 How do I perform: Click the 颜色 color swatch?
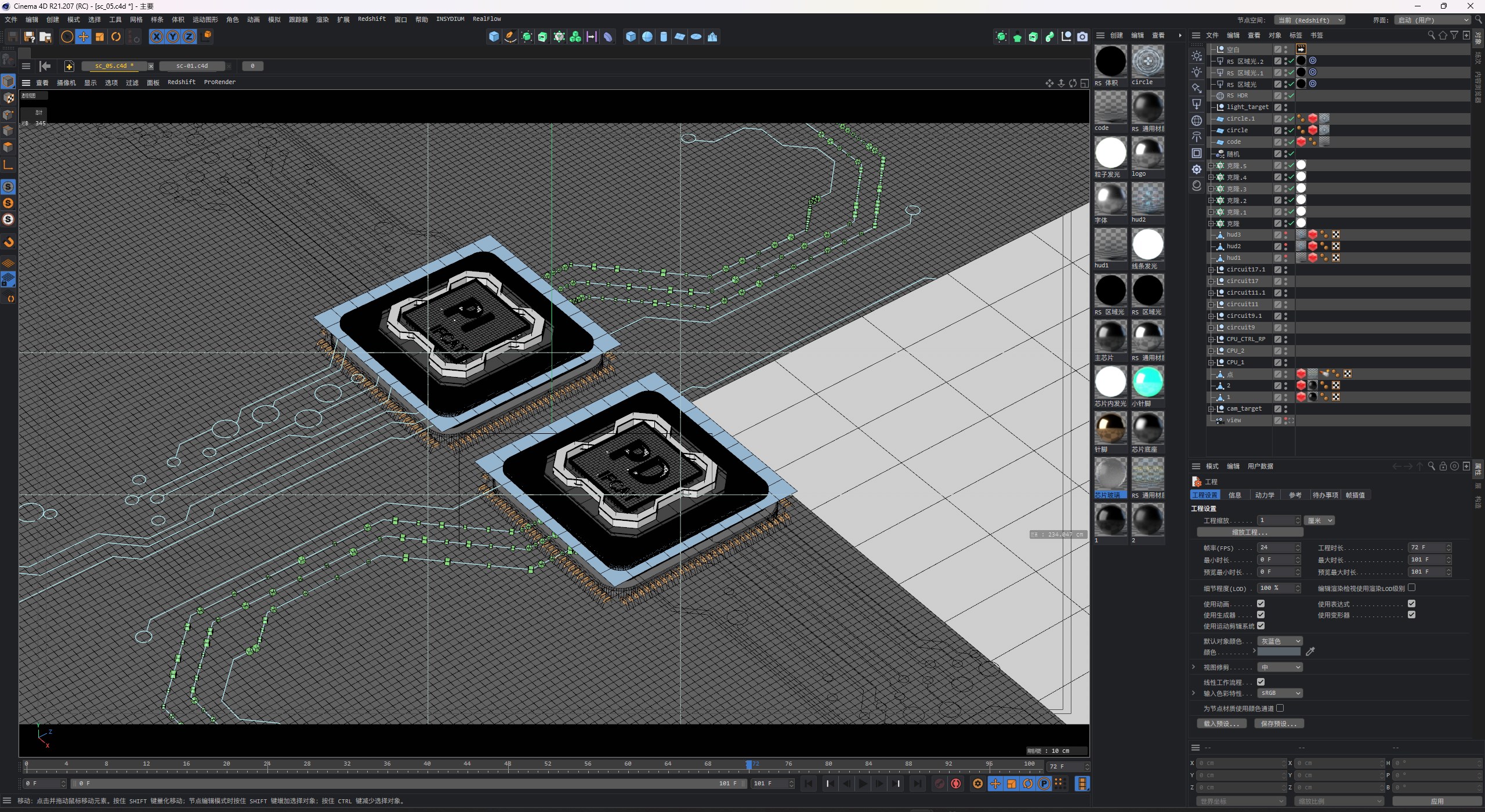tap(1279, 652)
